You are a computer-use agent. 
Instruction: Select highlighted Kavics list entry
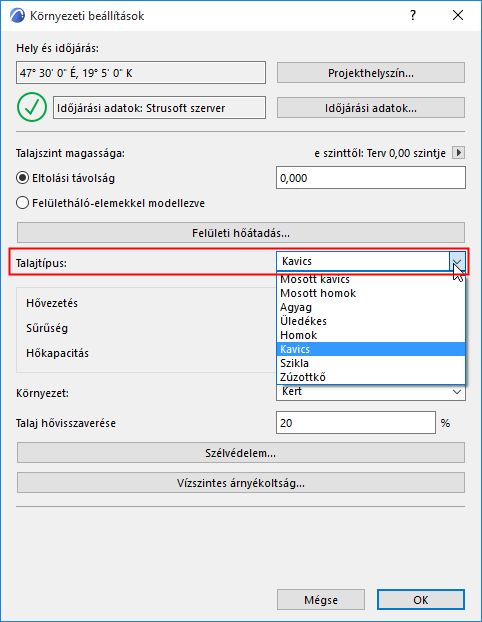[x=371, y=349]
